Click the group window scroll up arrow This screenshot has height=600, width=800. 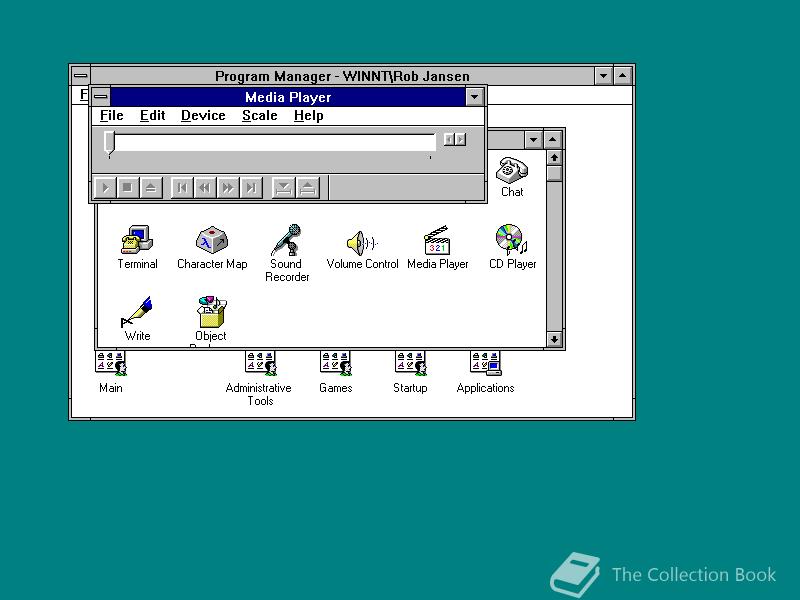click(554, 158)
